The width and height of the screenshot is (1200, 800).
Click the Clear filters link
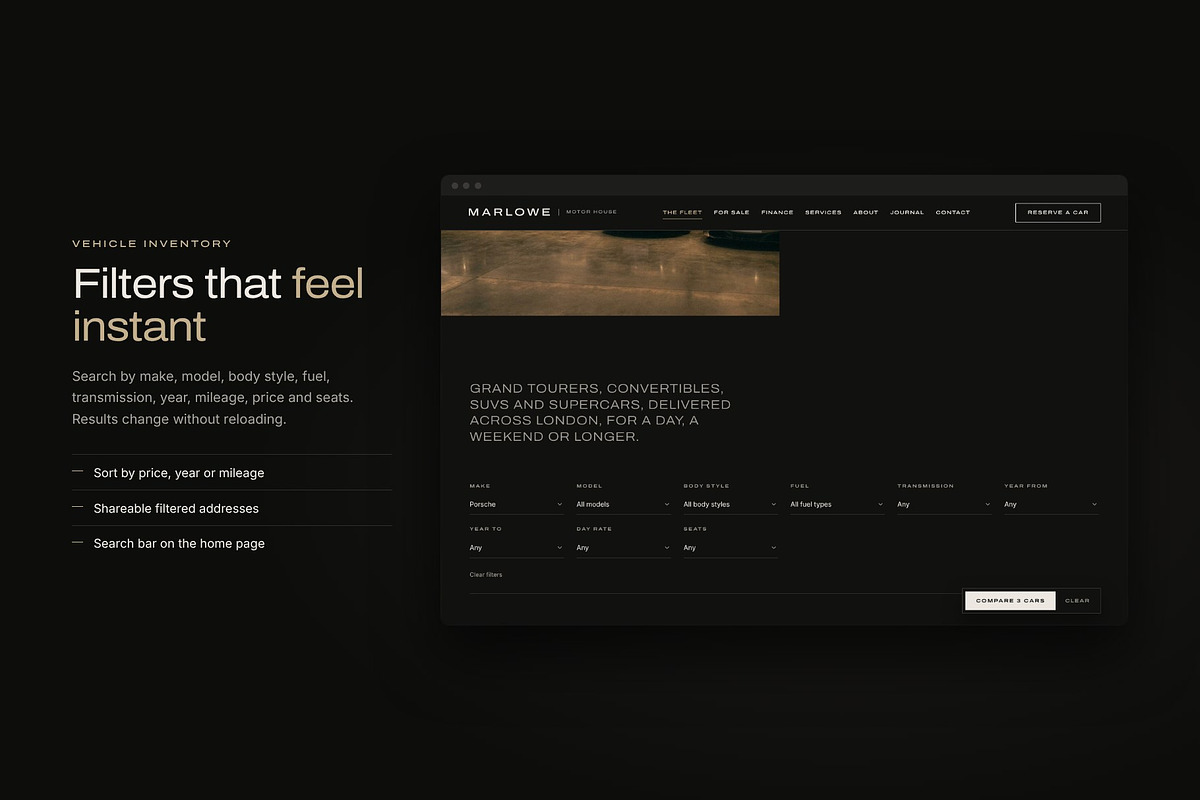(486, 575)
